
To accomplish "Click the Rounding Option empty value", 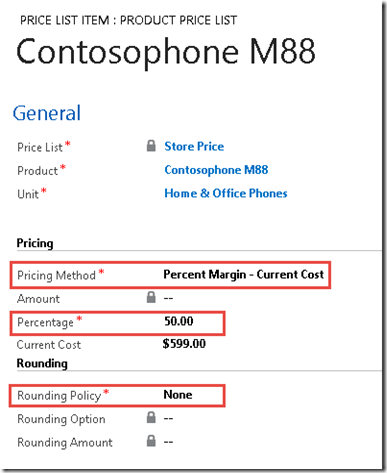I will tap(168, 418).
